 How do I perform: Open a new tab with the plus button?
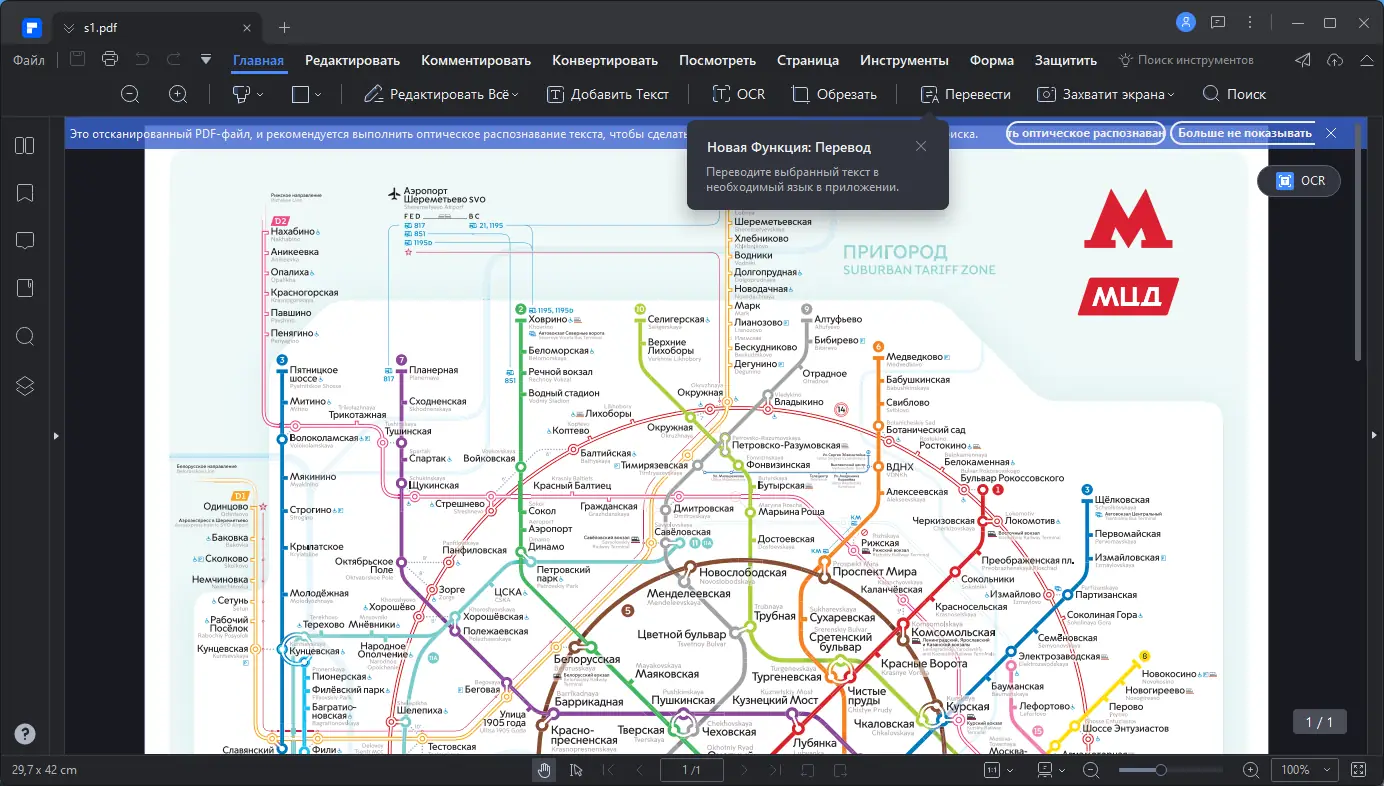[x=284, y=28]
